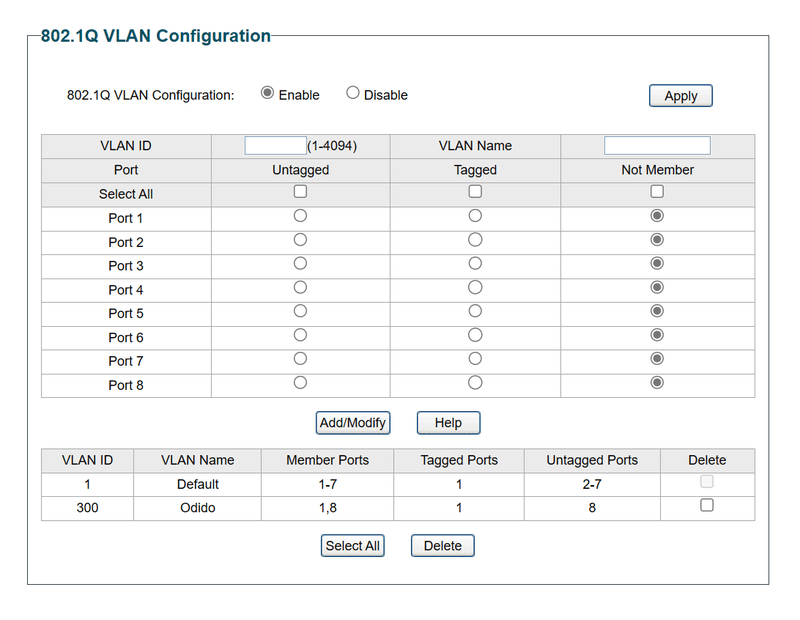Set Port 1 to Tagged
This screenshot has height=620, width=800.
pos(475,216)
